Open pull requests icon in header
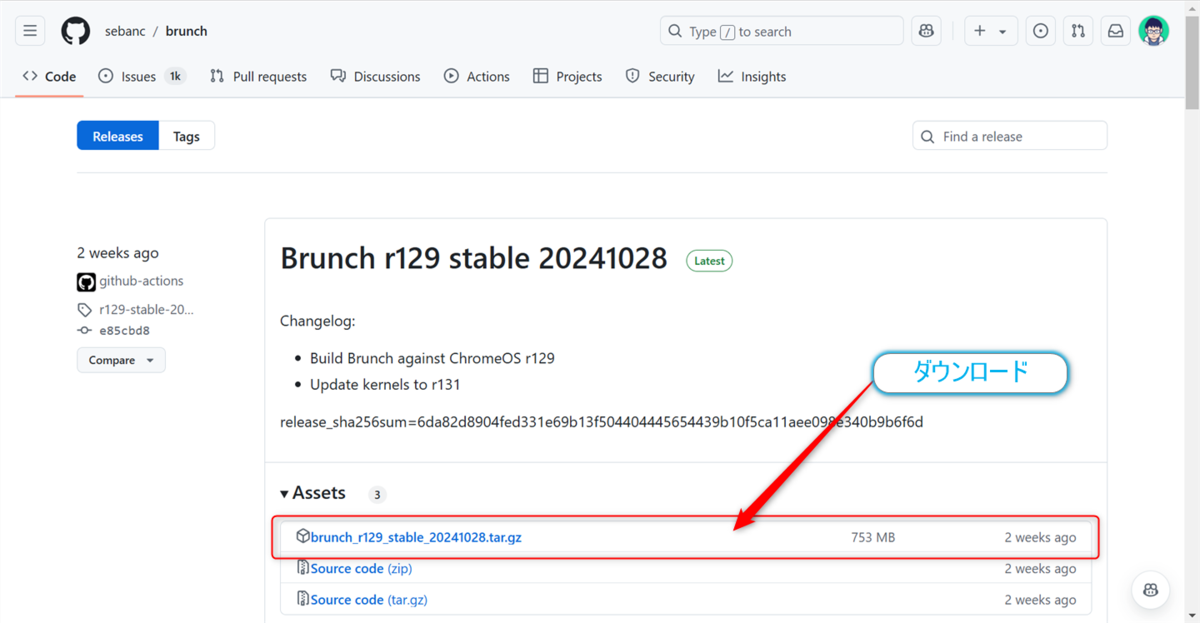The width and height of the screenshot is (1200, 623). pyautogui.click(x=1078, y=31)
